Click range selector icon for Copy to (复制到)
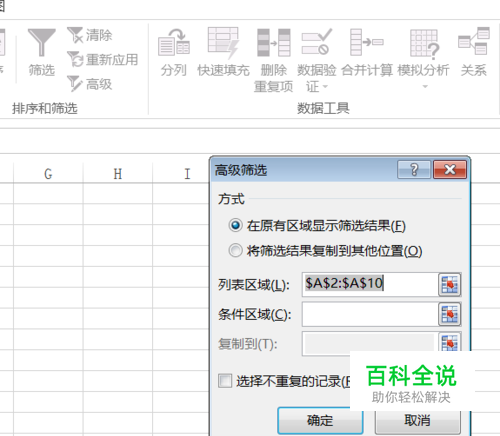This screenshot has height=436, width=500. [x=450, y=342]
